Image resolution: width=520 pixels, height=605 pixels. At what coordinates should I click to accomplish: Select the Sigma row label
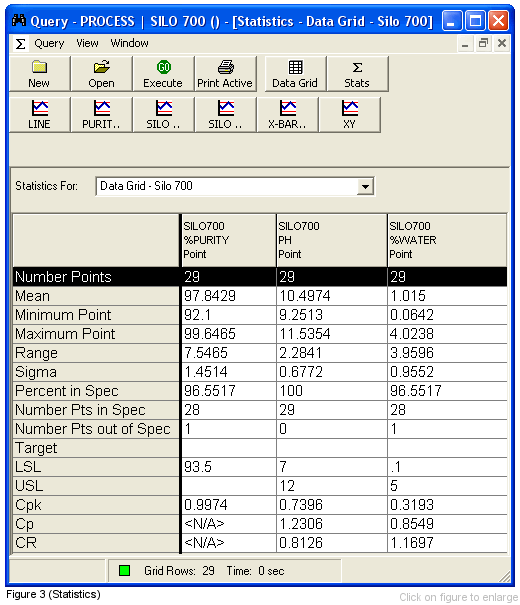(96, 372)
